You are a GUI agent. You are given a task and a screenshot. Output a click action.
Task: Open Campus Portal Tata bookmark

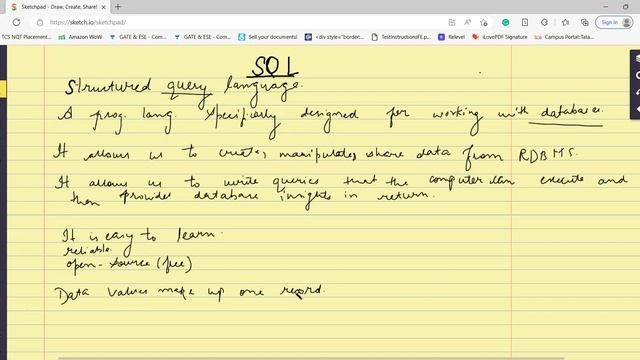564,37
